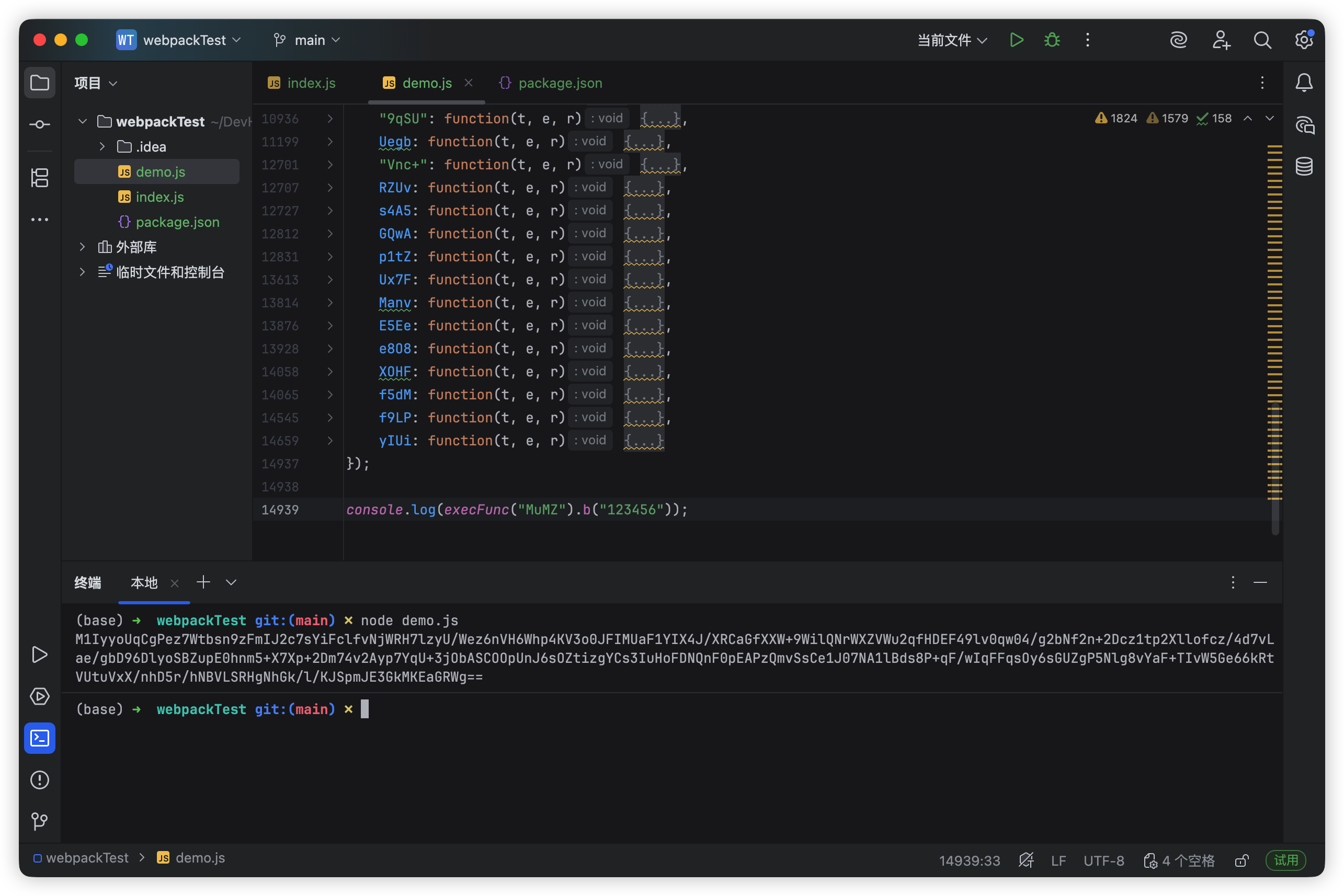Open the Structure tool window icon
Image resolution: width=1344 pixels, height=896 pixels.
tap(39, 178)
